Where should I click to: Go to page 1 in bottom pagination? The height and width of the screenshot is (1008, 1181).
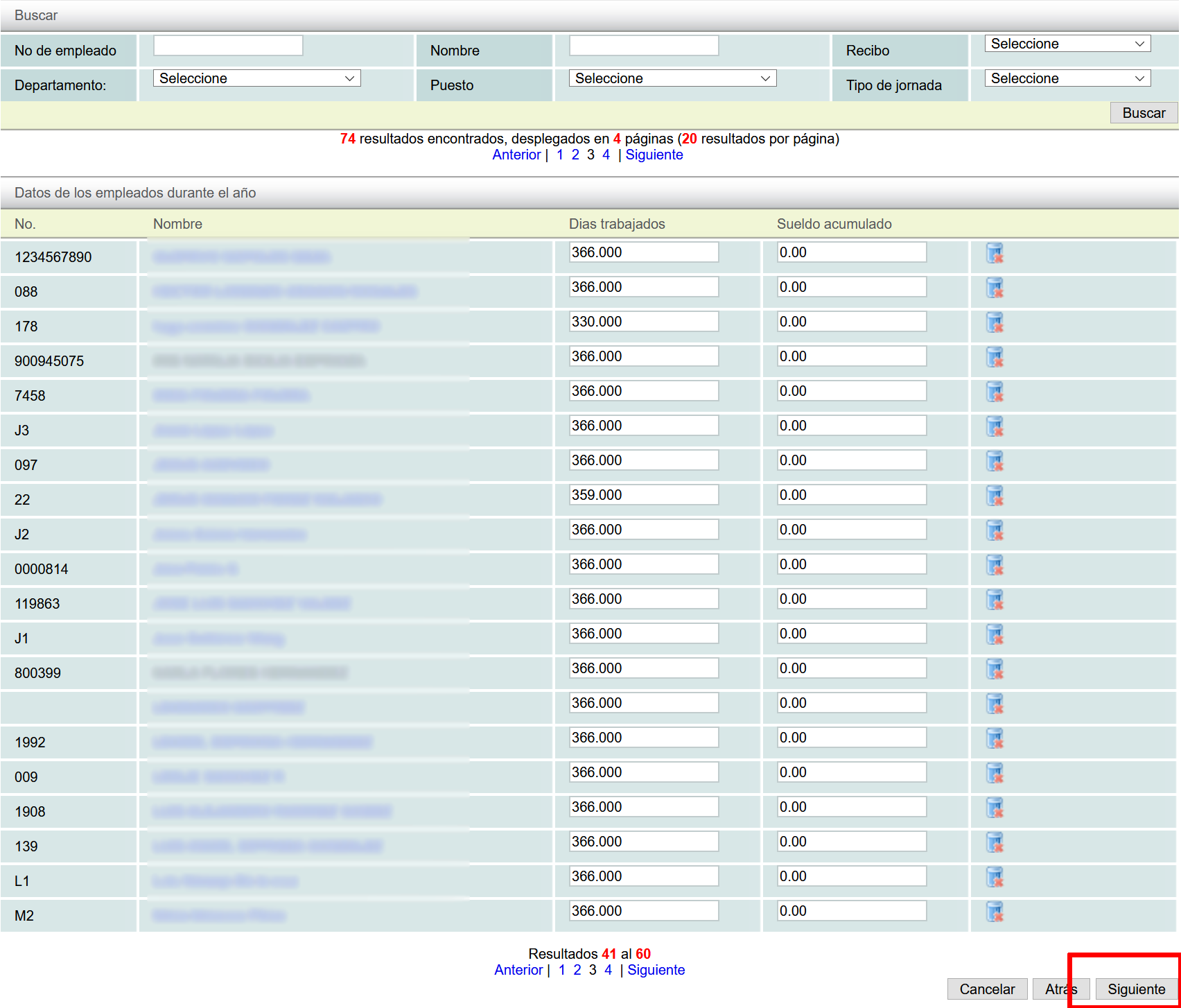click(x=561, y=970)
